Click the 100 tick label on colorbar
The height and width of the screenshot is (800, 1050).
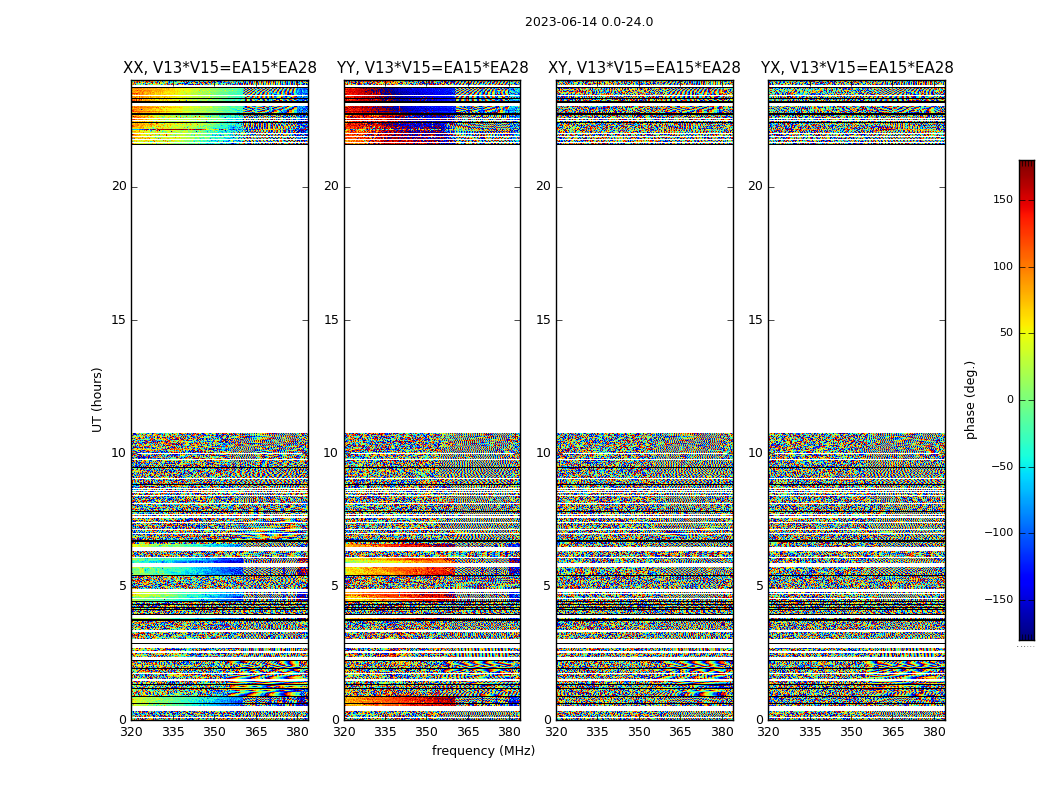click(1003, 266)
